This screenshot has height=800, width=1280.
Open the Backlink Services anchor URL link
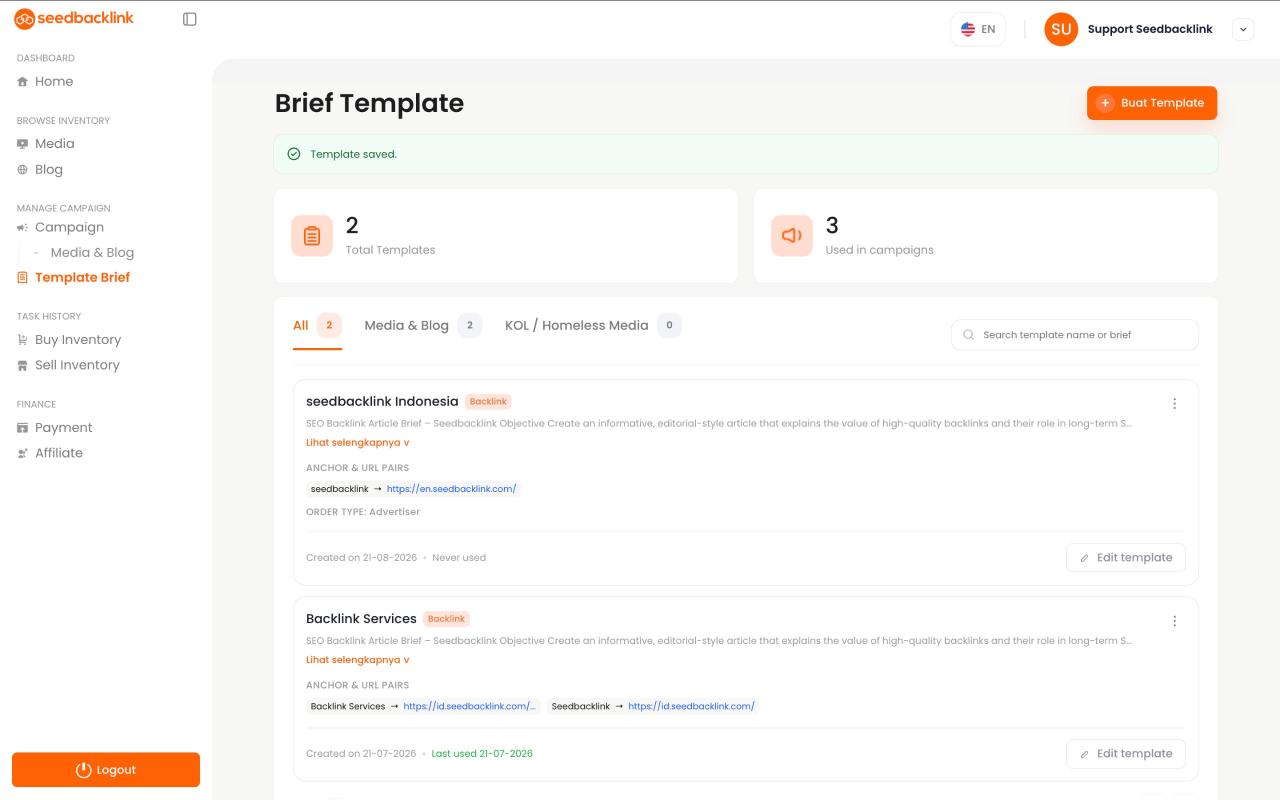click(x=470, y=706)
